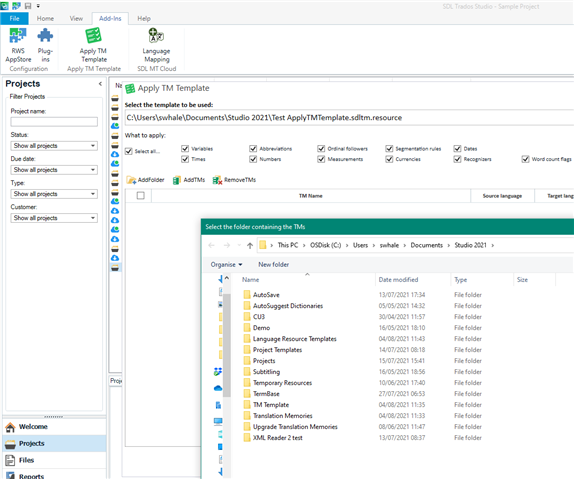Select Projects view in navigation pane
574x479 pixels.
[x=54, y=443]
